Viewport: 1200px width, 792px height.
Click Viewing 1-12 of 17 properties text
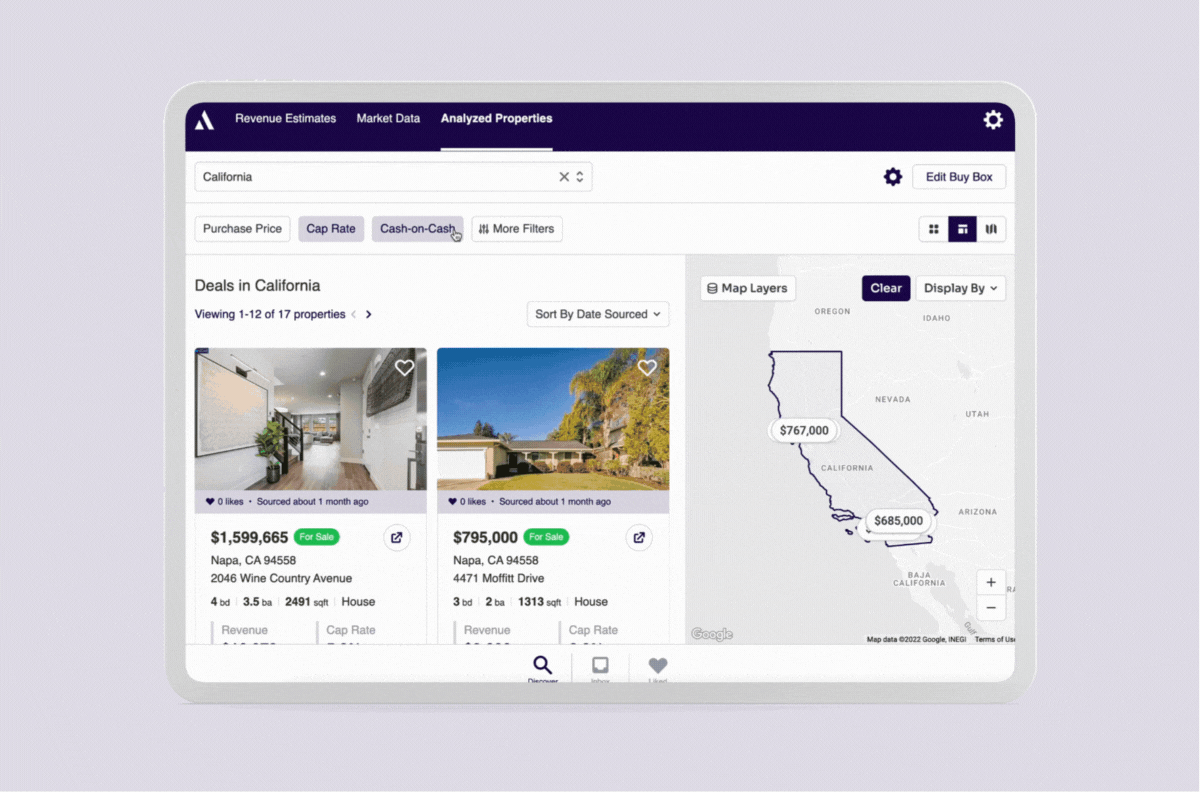coord(270,314)
